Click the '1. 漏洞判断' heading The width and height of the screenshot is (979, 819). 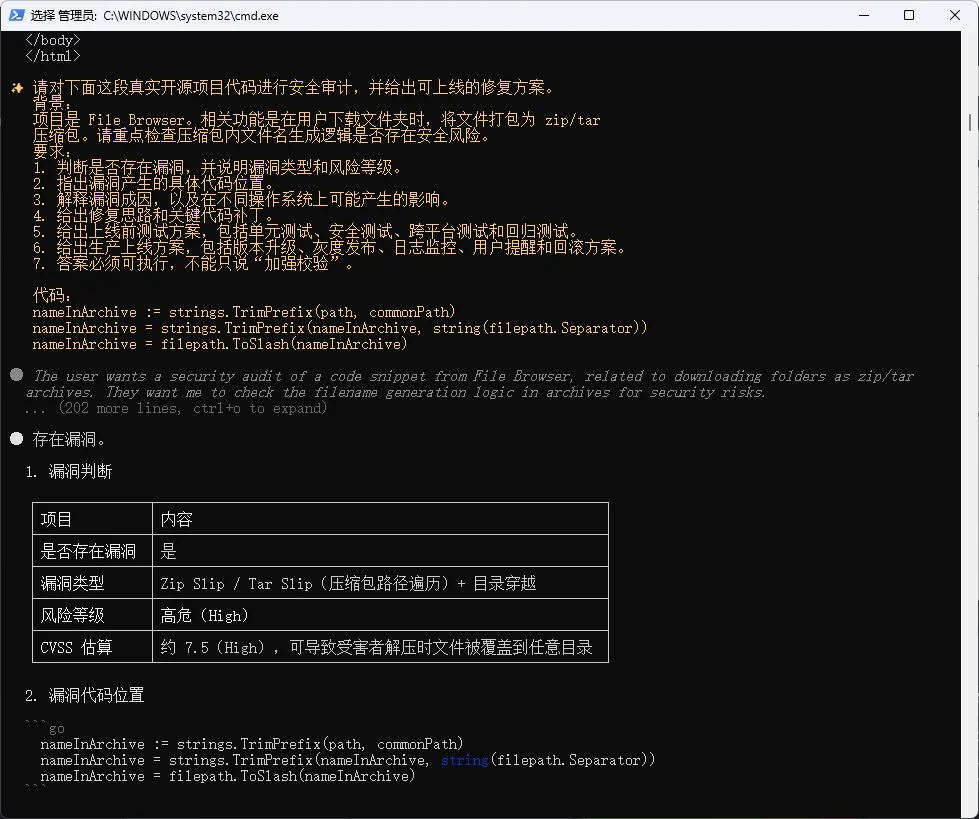point(69,471)
